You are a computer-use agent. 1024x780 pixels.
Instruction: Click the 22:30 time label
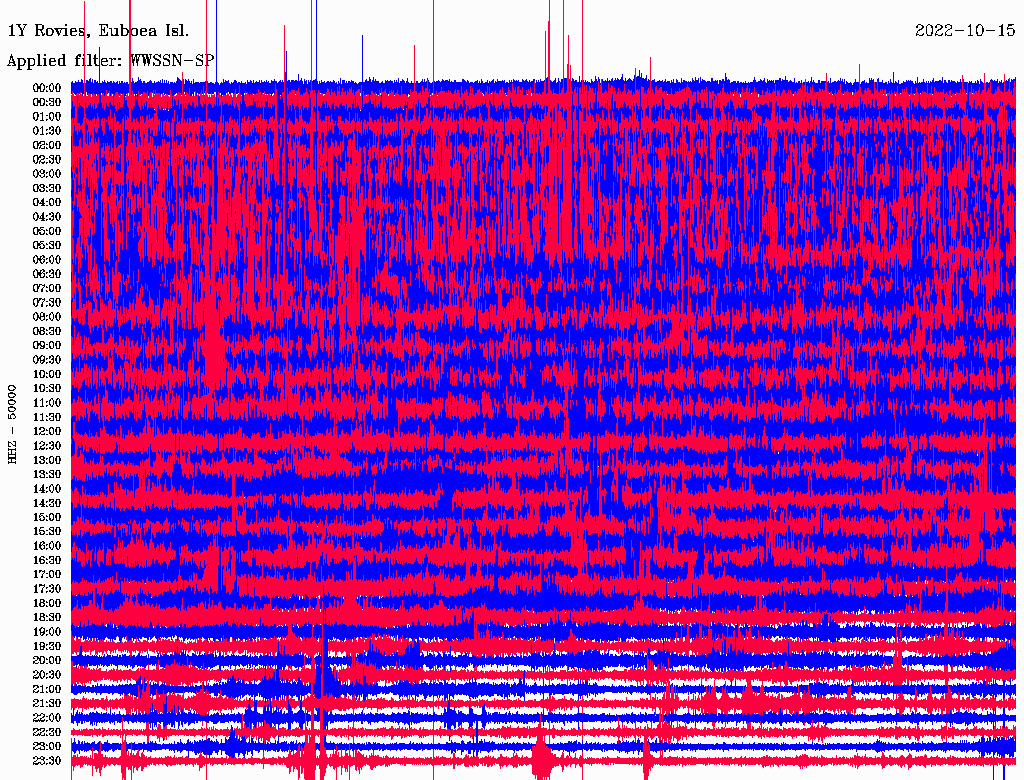coord(47,732)
